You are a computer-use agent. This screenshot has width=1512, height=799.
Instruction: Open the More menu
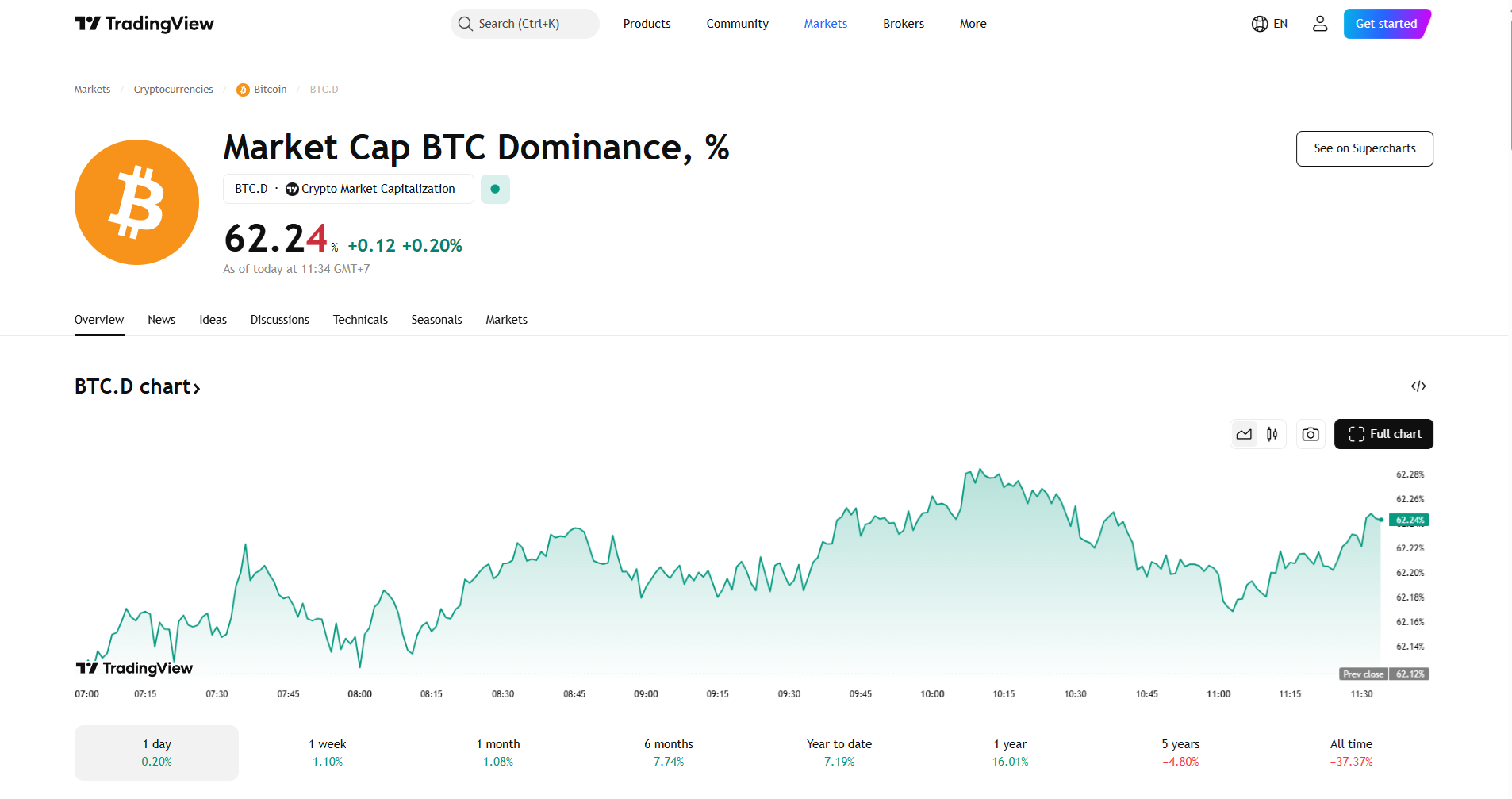click(x=973, y=24)
